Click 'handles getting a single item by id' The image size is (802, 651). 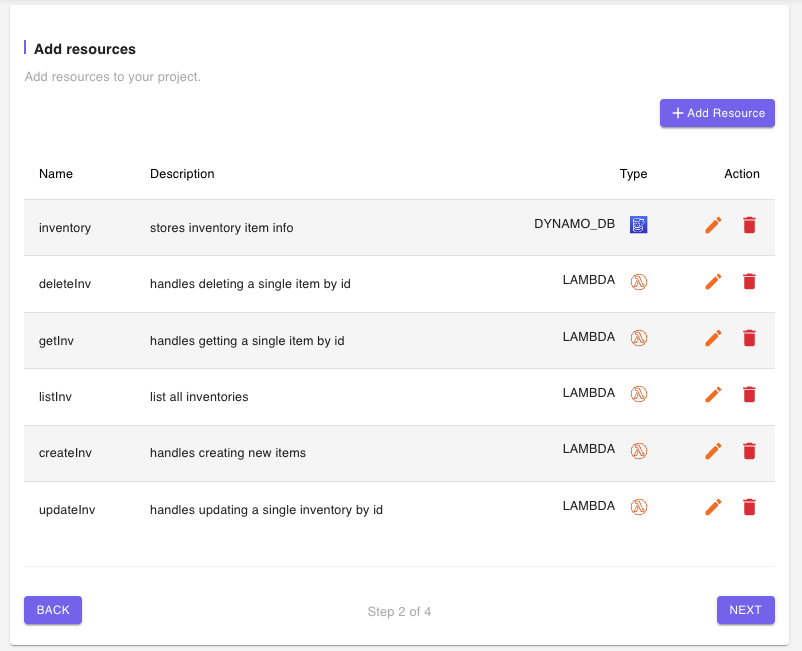click(247, 341)
